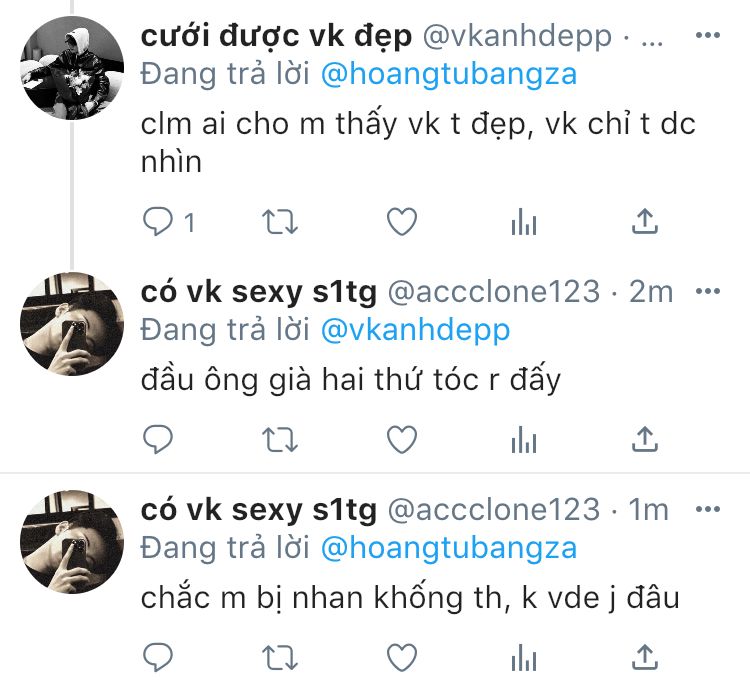Like the 'chắc m bị nhan khống' tweet
750x684 pixels.
pyautogui.click(x=402, y=657)
